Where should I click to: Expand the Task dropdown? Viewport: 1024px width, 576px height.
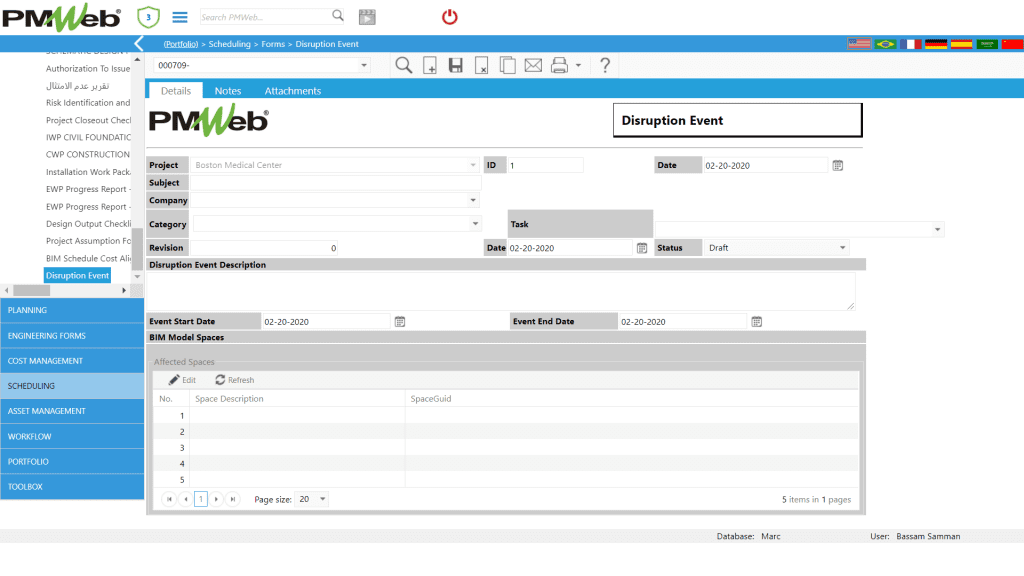pyautogui.click(x=938, y=229)
